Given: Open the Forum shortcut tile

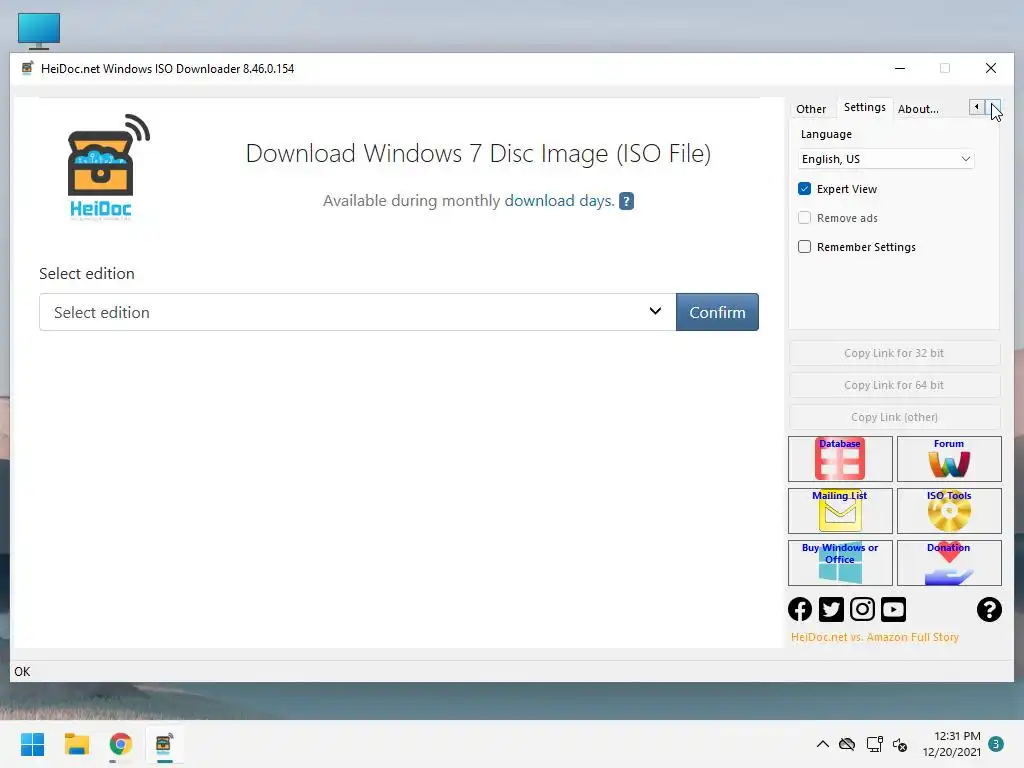Looking at the screenshot, I should (949, 458).
